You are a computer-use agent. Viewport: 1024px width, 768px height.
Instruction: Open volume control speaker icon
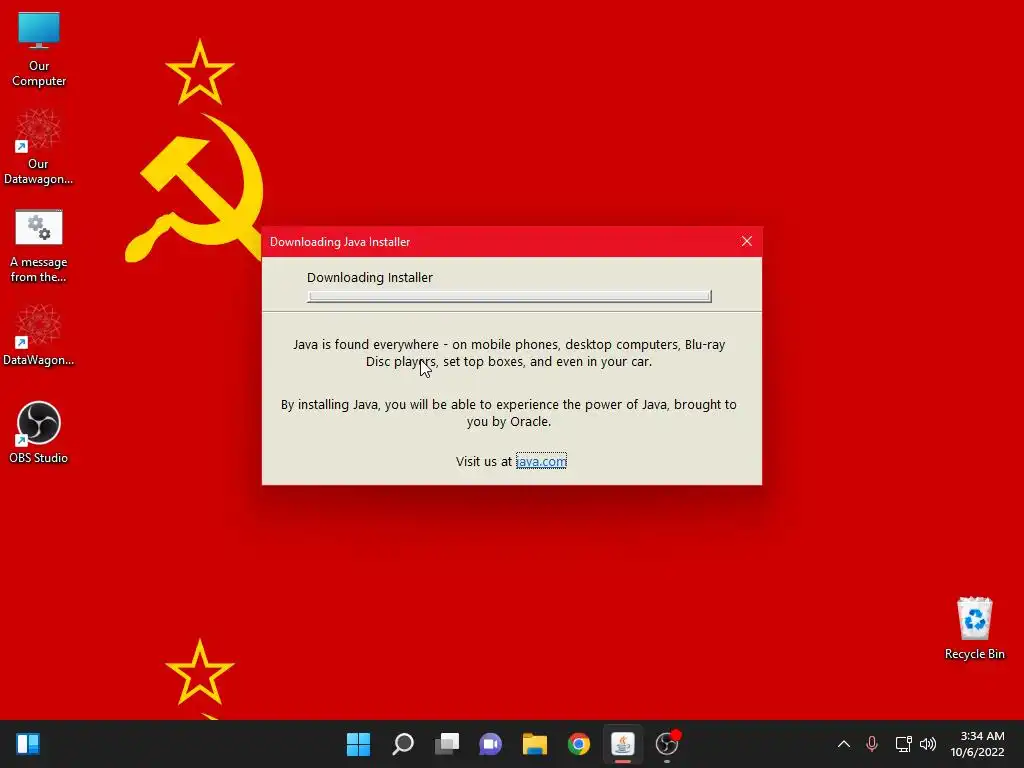point(928,744)
